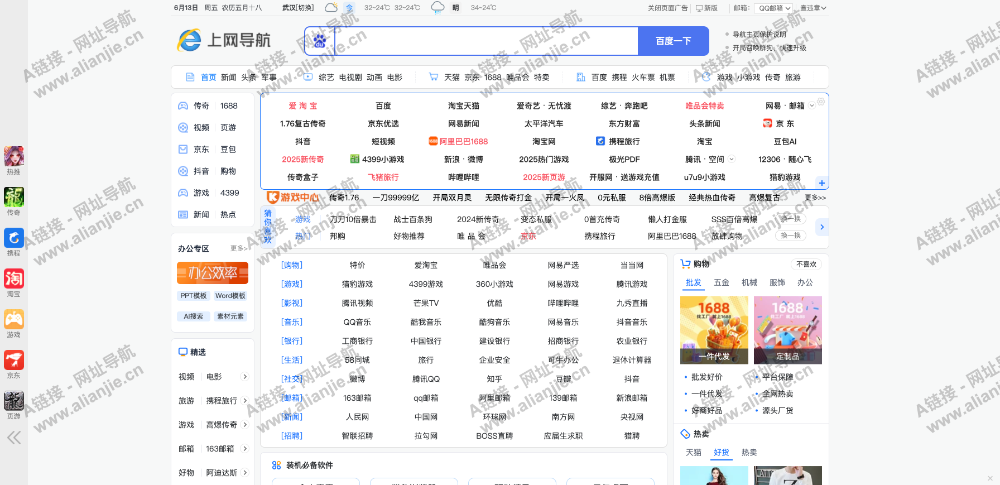The image size is (1000, 485).
Task: Click the orange 游戏 controller sidebar icon
Action: click(x=14, y=319)
